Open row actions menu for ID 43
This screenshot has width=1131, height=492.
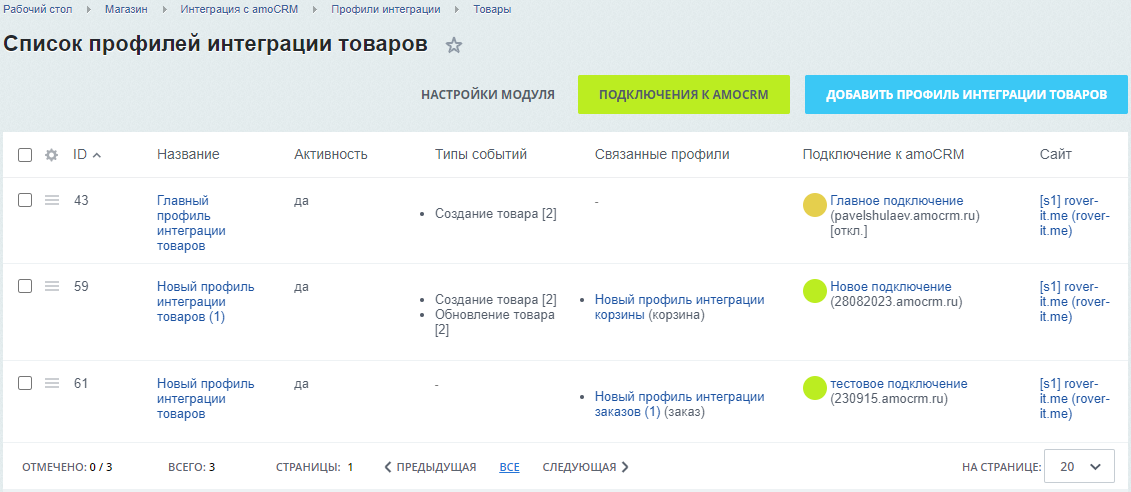53,201
